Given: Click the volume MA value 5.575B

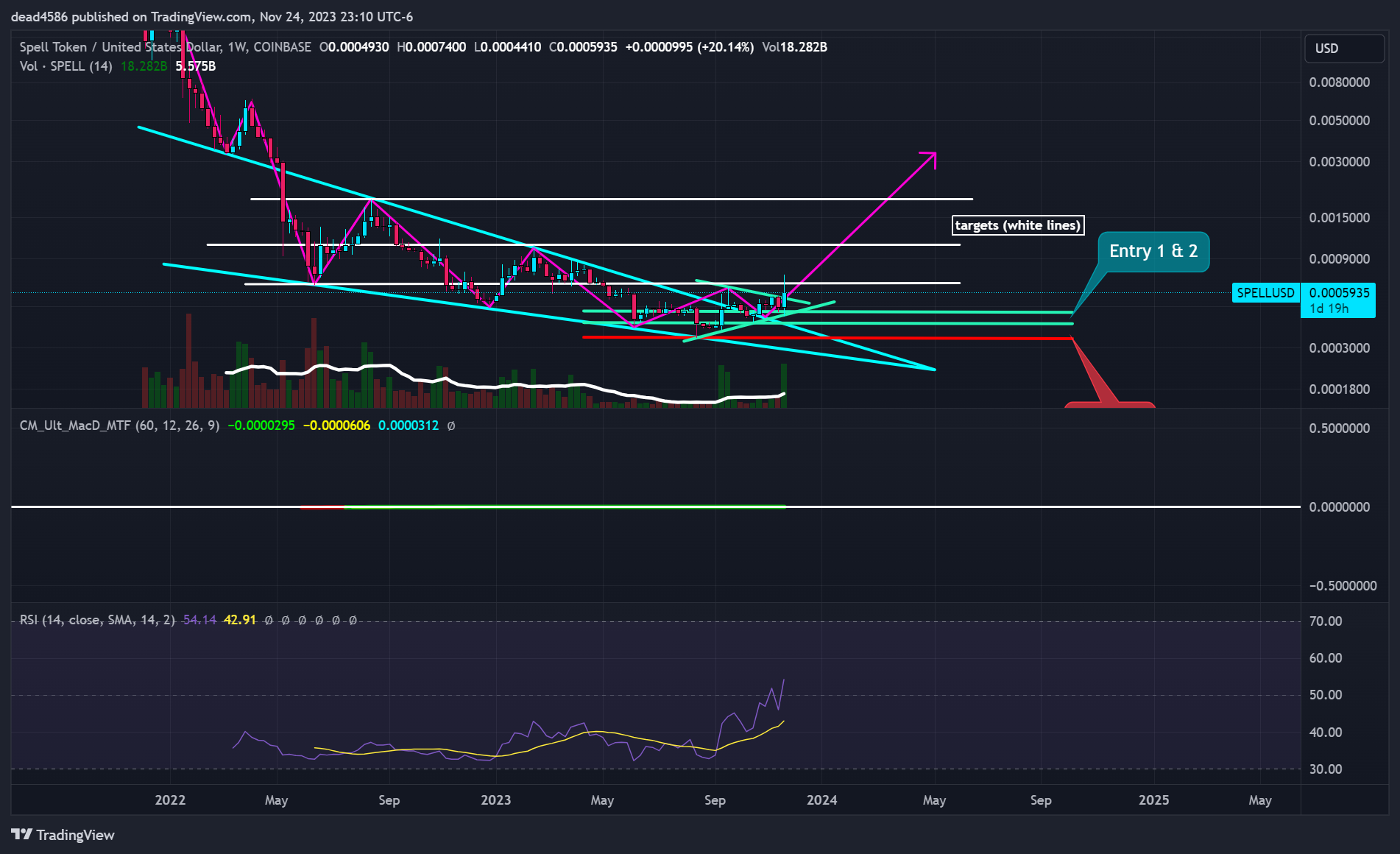Looking at the screenshot, I should 196,66.
